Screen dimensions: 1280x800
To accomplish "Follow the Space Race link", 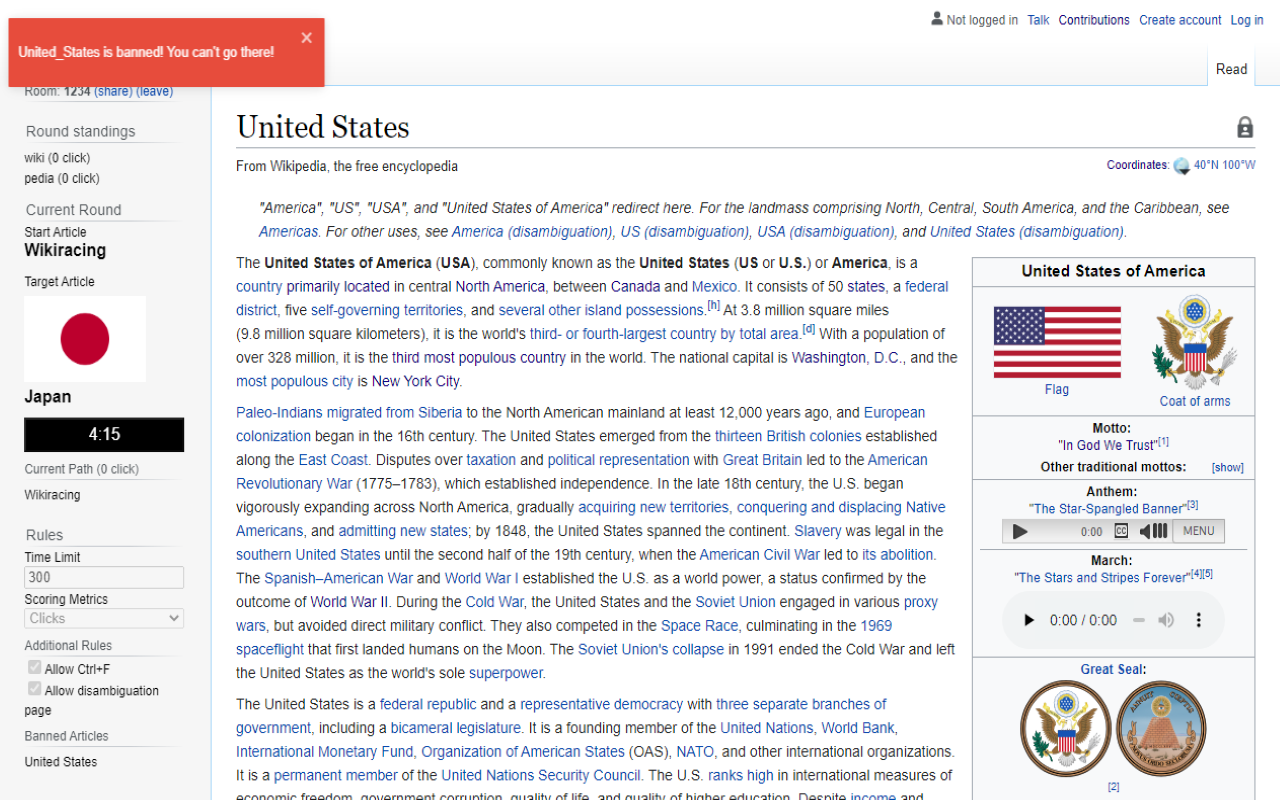I will coord(700,626).
